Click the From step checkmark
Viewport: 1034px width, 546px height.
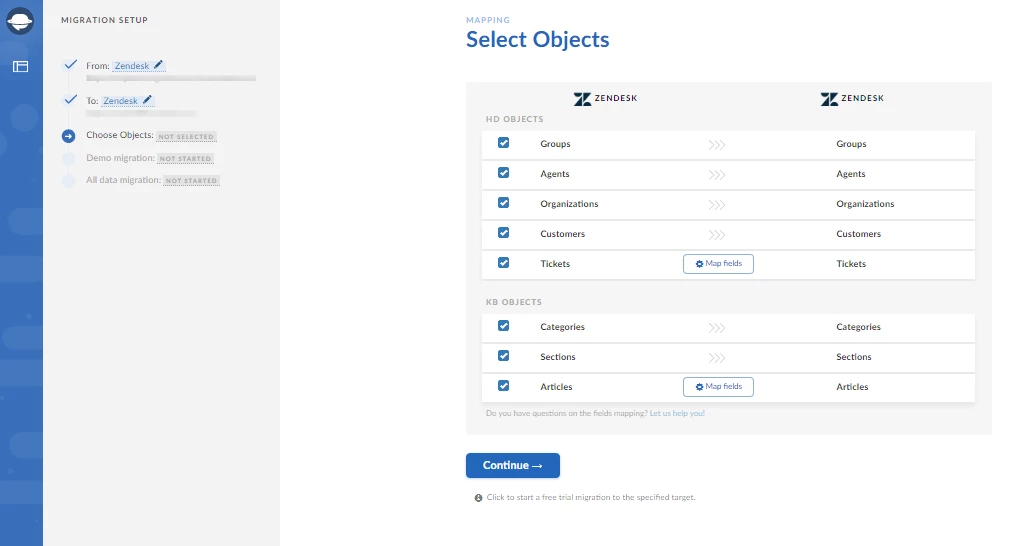click(x=71, y=65)
